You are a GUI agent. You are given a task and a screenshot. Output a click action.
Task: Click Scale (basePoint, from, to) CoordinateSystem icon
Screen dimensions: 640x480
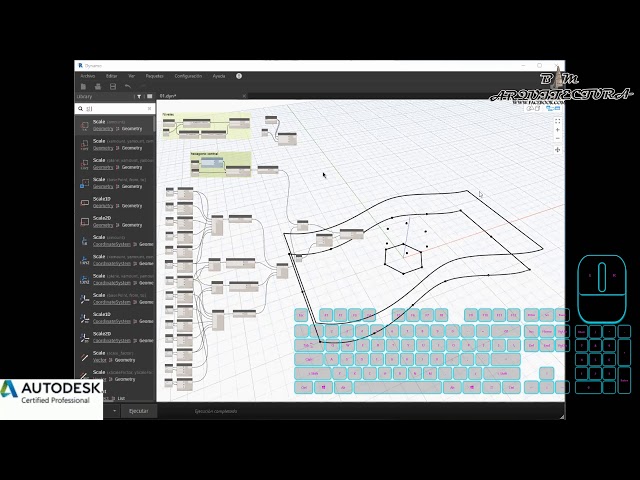84,298
